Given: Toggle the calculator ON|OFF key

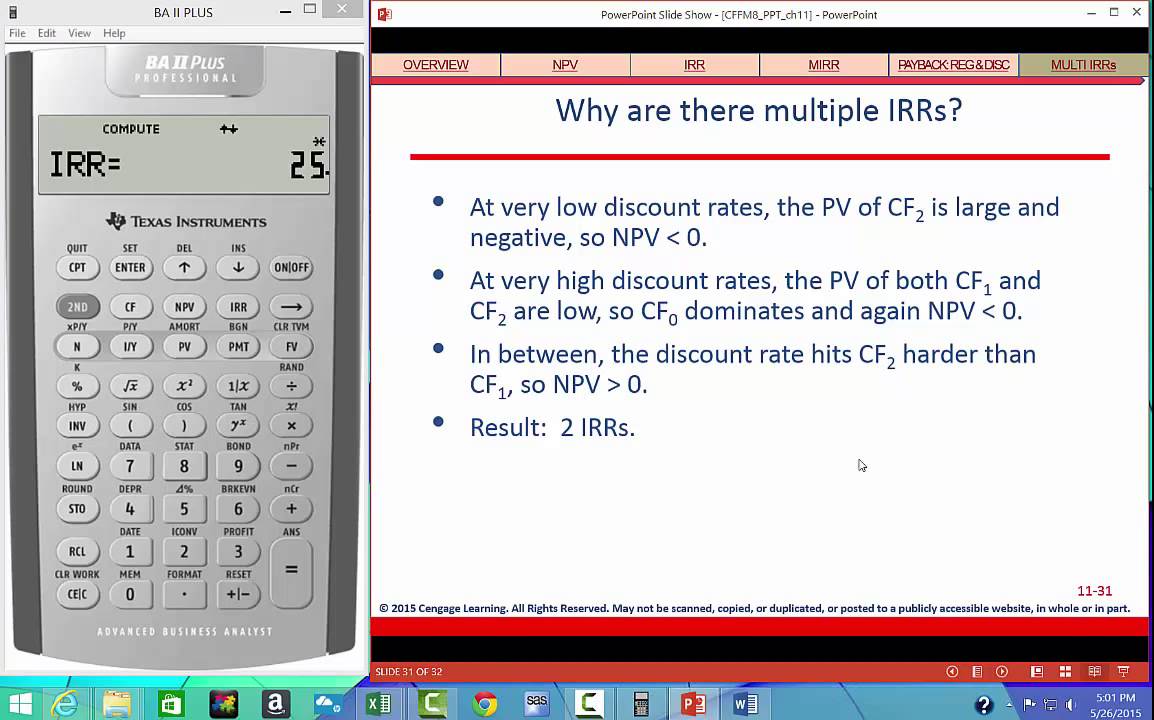Looking at the screenshot, I should pos(291,267).
